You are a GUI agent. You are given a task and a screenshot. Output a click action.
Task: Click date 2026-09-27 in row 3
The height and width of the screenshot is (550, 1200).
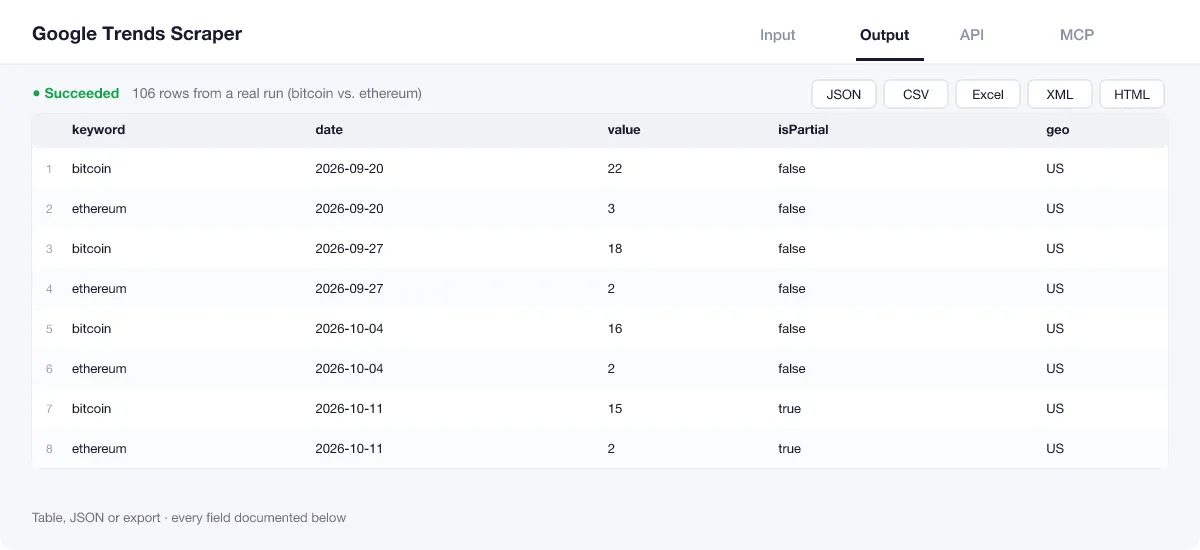pyautogui.click(x=349, y=249)
